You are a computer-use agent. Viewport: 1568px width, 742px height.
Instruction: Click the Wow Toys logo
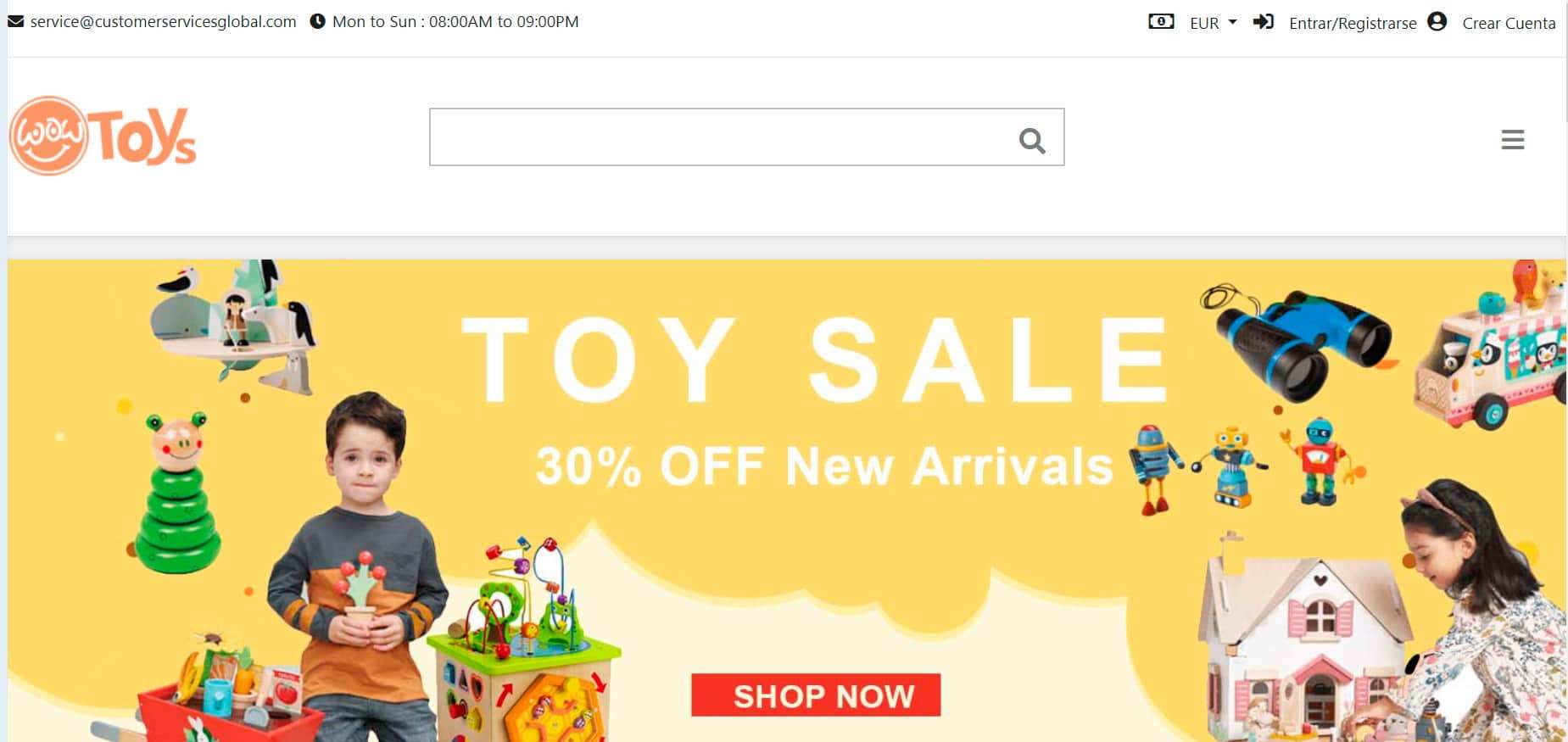103,136
